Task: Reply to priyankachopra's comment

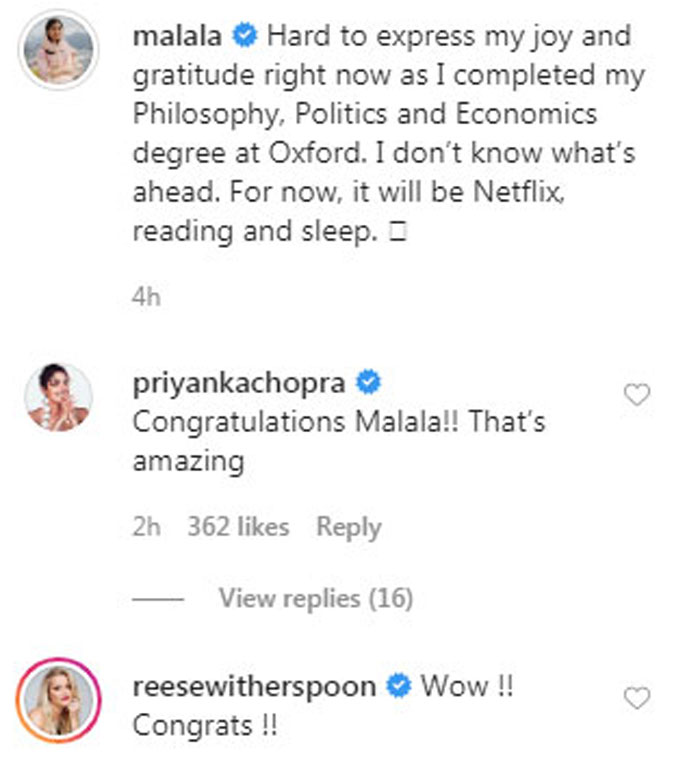Action: [348, 527]
